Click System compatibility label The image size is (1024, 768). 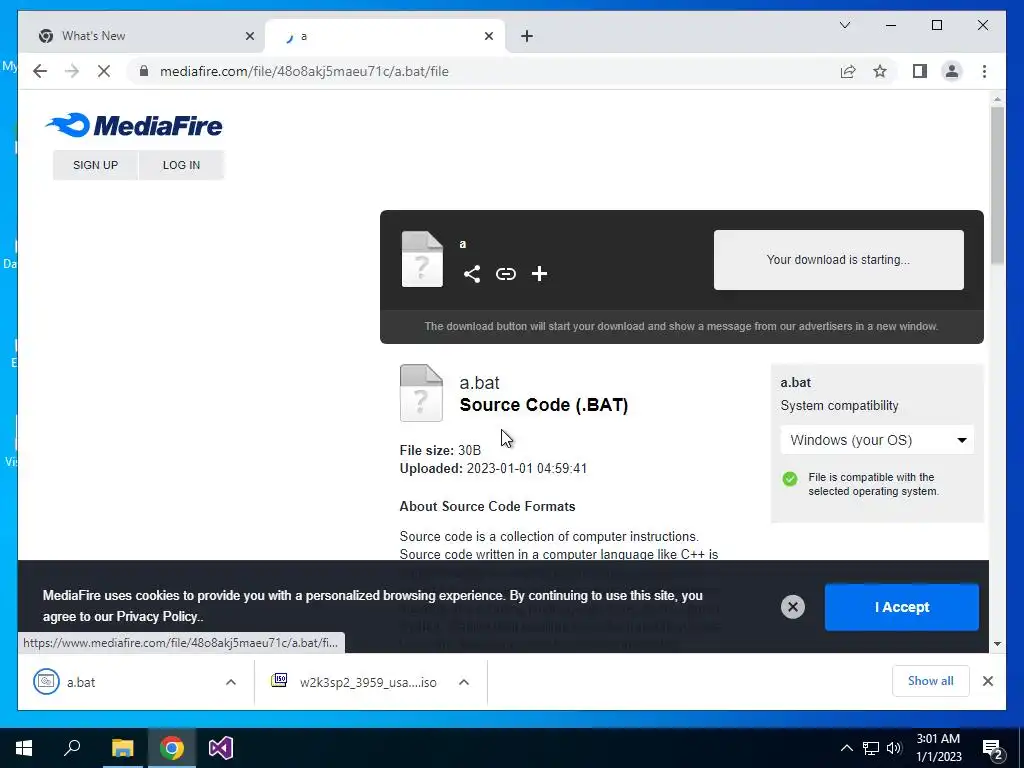(x=839, y=406)
